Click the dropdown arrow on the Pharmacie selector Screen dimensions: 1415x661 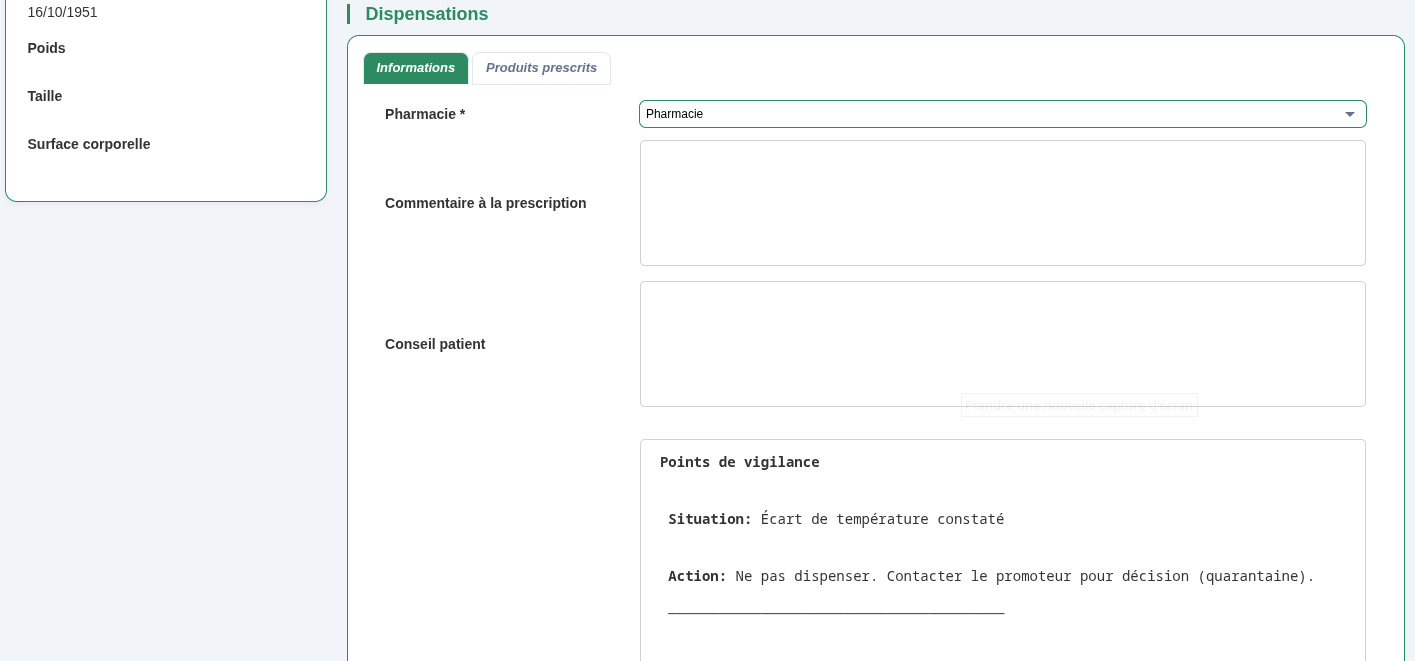[x=1350, y=114]
